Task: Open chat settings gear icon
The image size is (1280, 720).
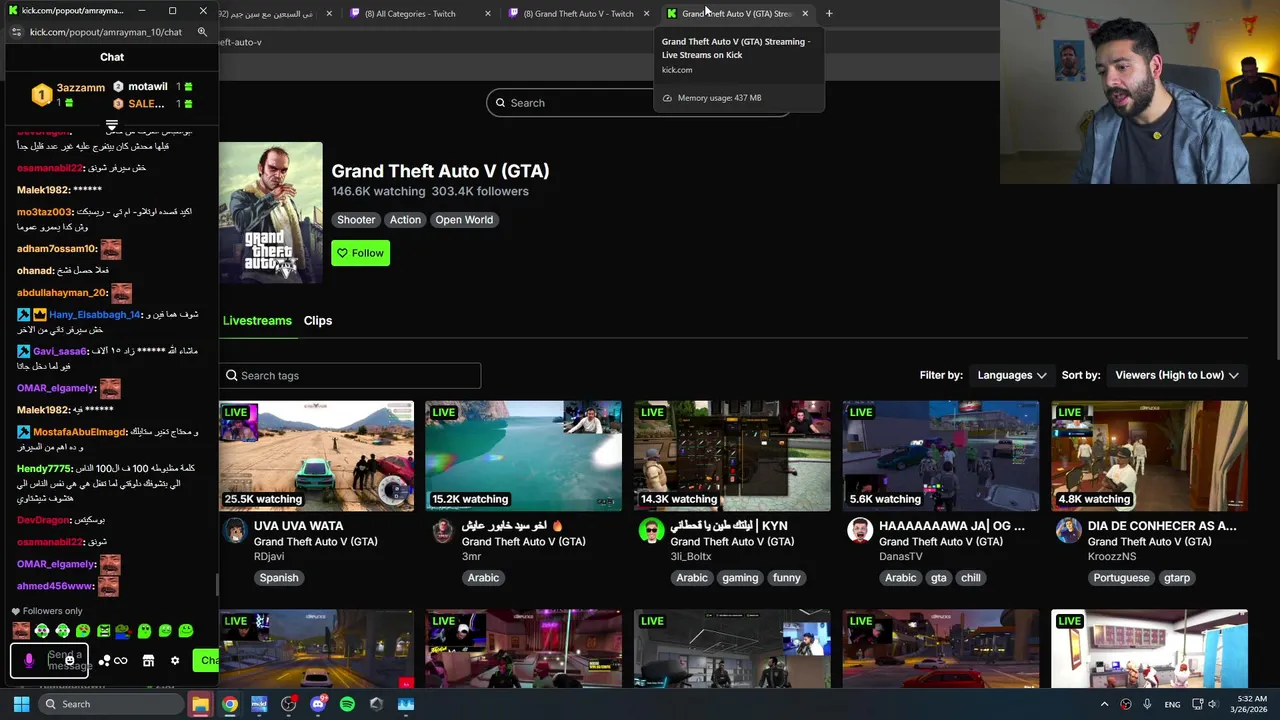Action: tap(175, 661)
